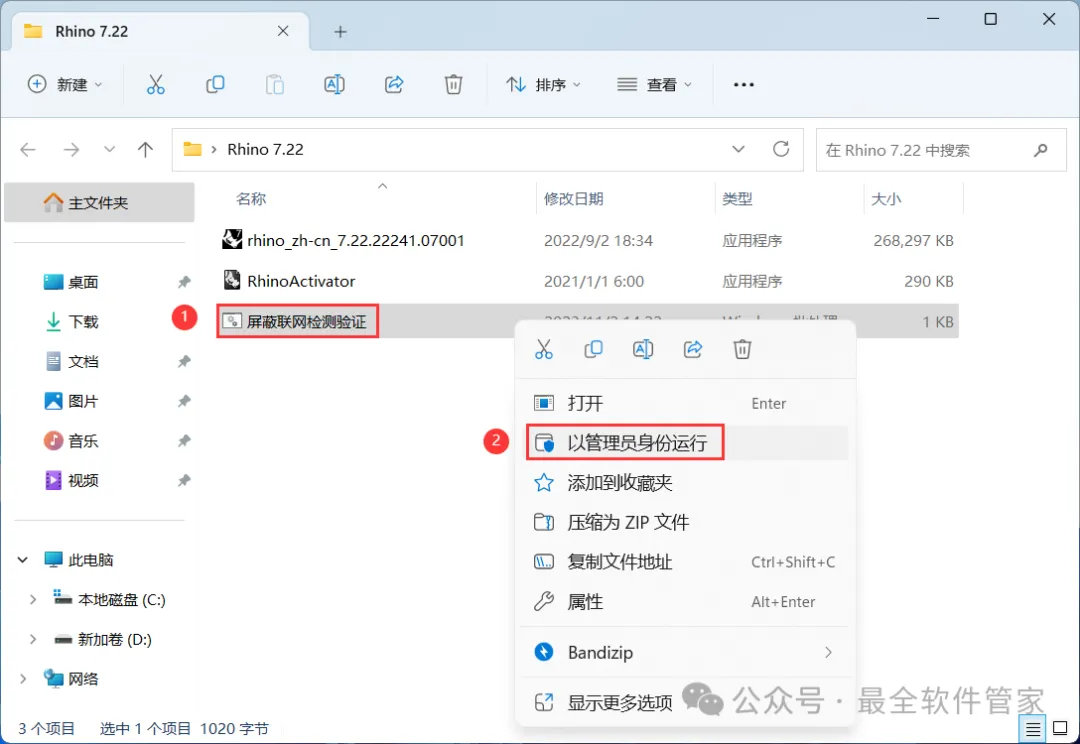
Task: Open 桌面 in sidebar
Action: [83, 282]
